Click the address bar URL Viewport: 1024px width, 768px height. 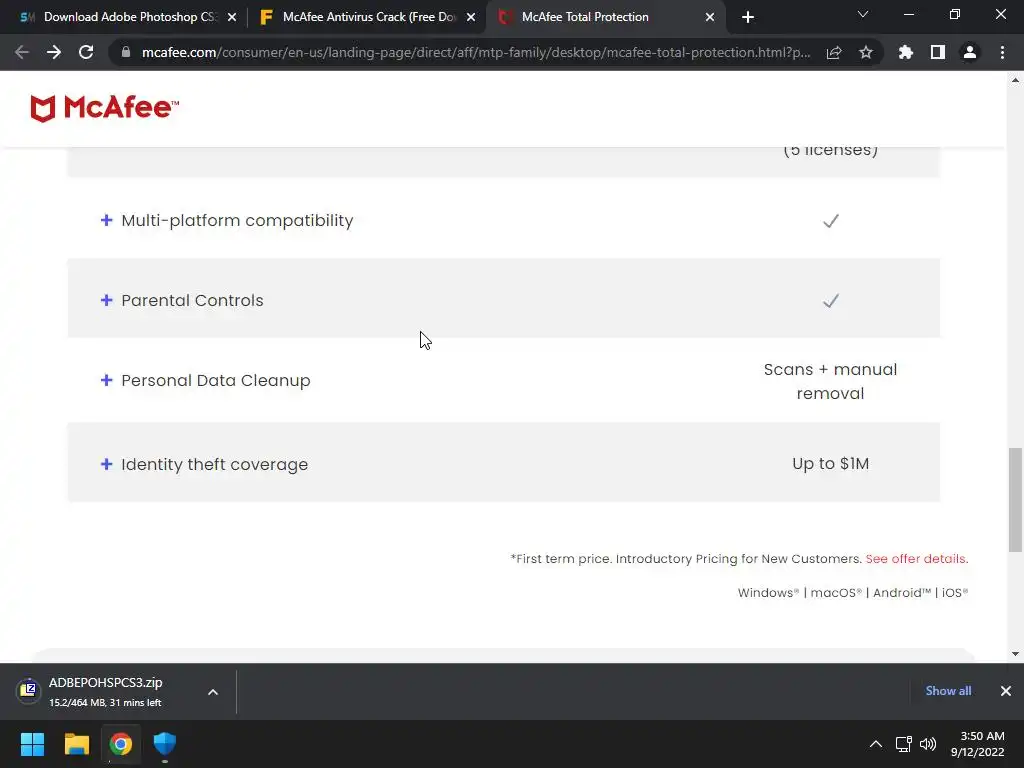tap(476, 52)
